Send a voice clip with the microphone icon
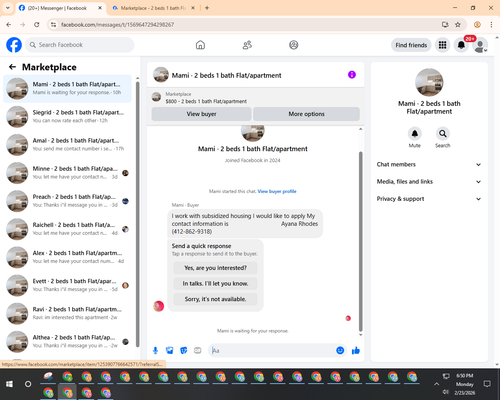This screenshot has width=500, height=400. (x=155, y=350)
